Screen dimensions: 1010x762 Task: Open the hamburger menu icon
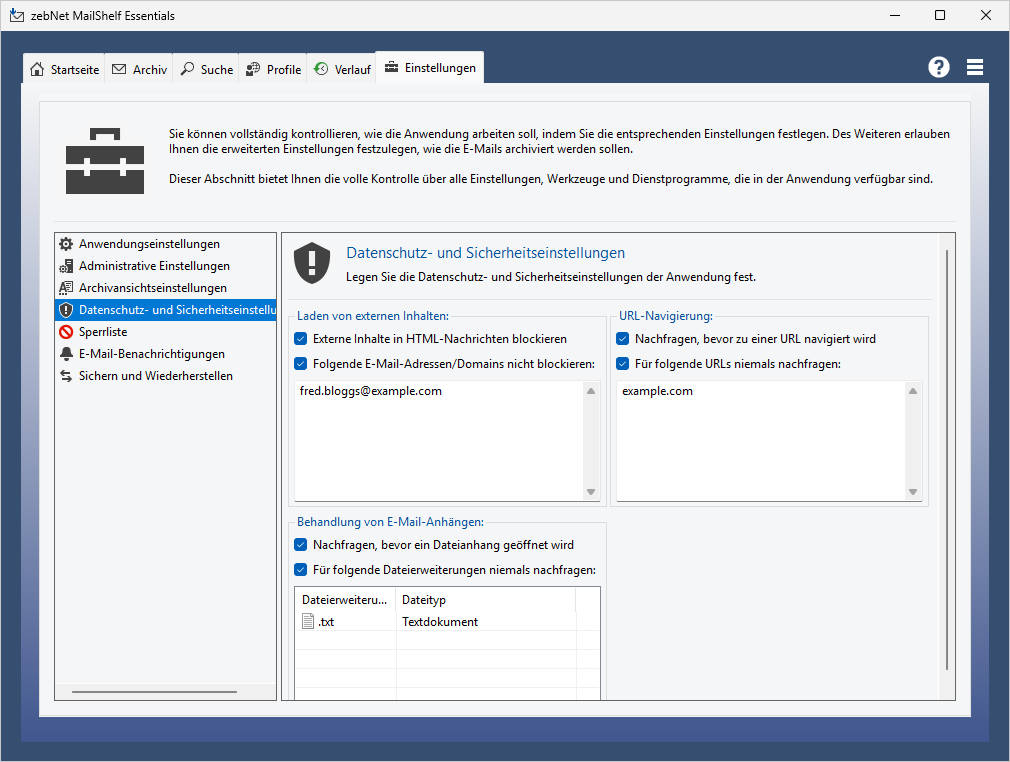pos(975,67)
